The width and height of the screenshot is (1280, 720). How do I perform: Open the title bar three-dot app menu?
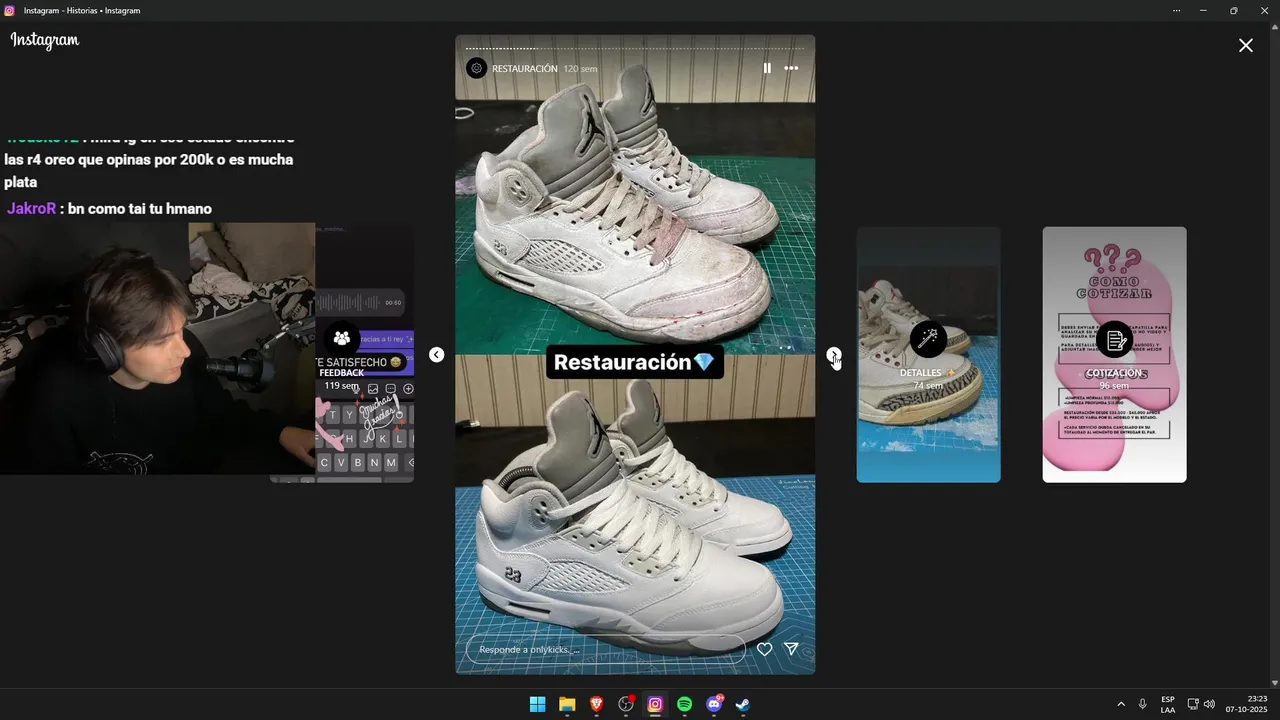[1176, 10]
